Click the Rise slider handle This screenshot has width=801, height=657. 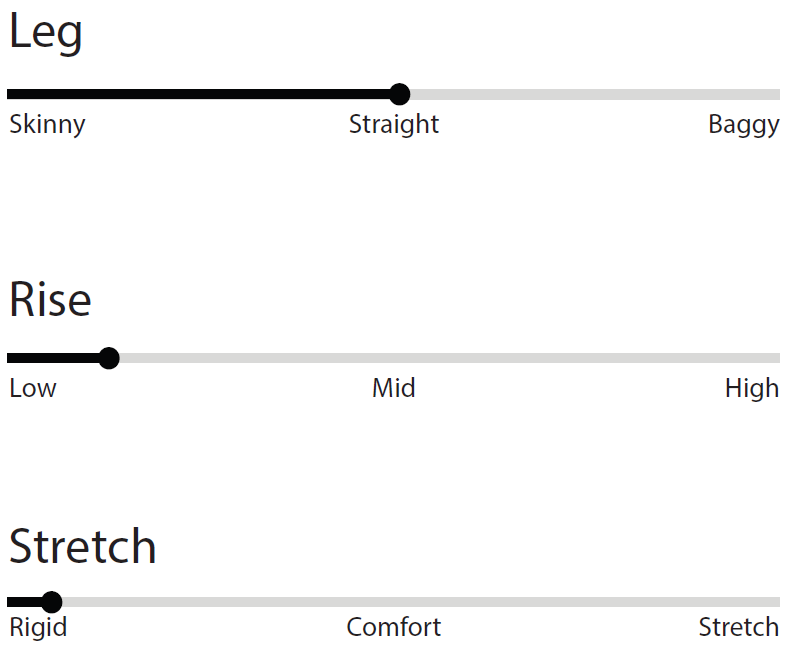[109, 358]
